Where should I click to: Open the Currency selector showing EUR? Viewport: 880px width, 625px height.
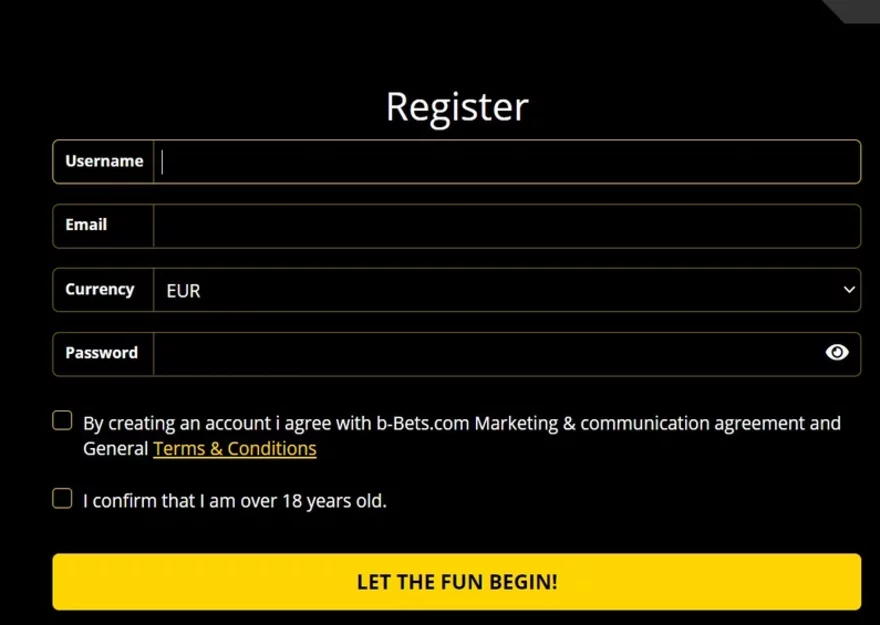click(507, 290)
